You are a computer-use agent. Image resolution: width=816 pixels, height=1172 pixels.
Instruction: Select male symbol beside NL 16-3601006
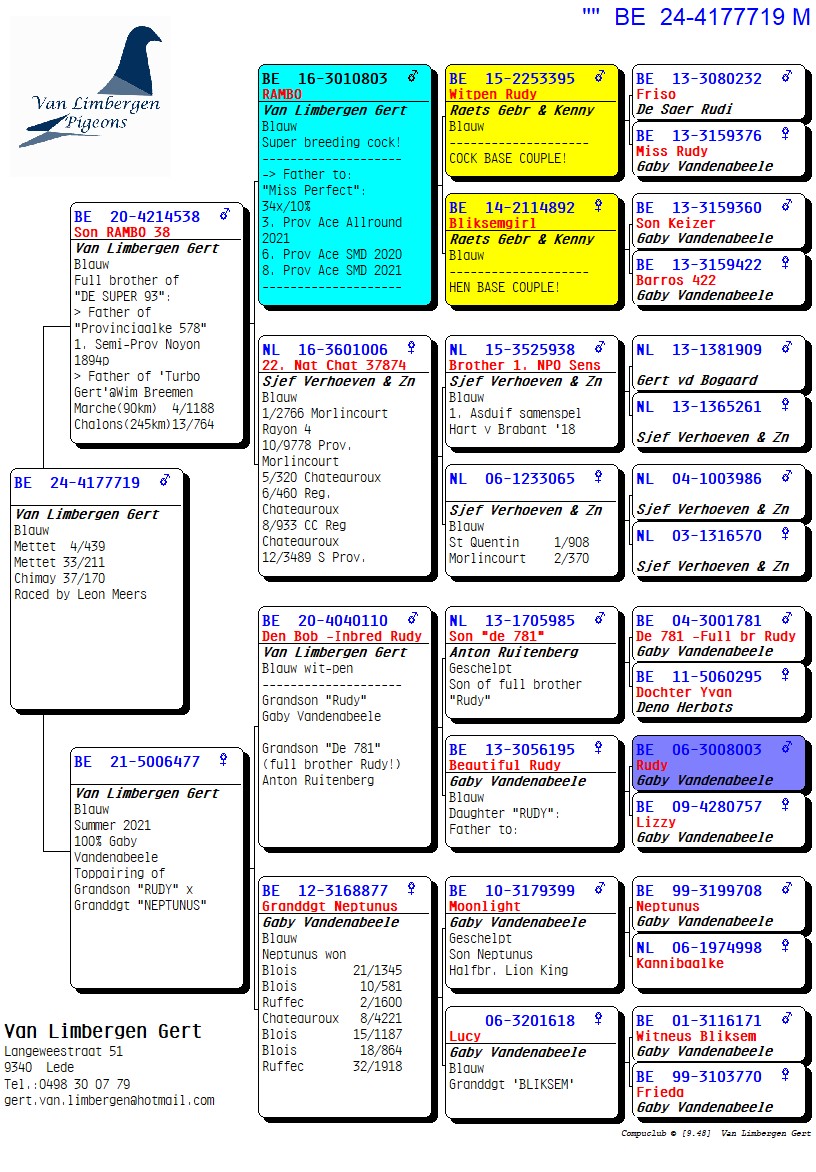(412, 349)
